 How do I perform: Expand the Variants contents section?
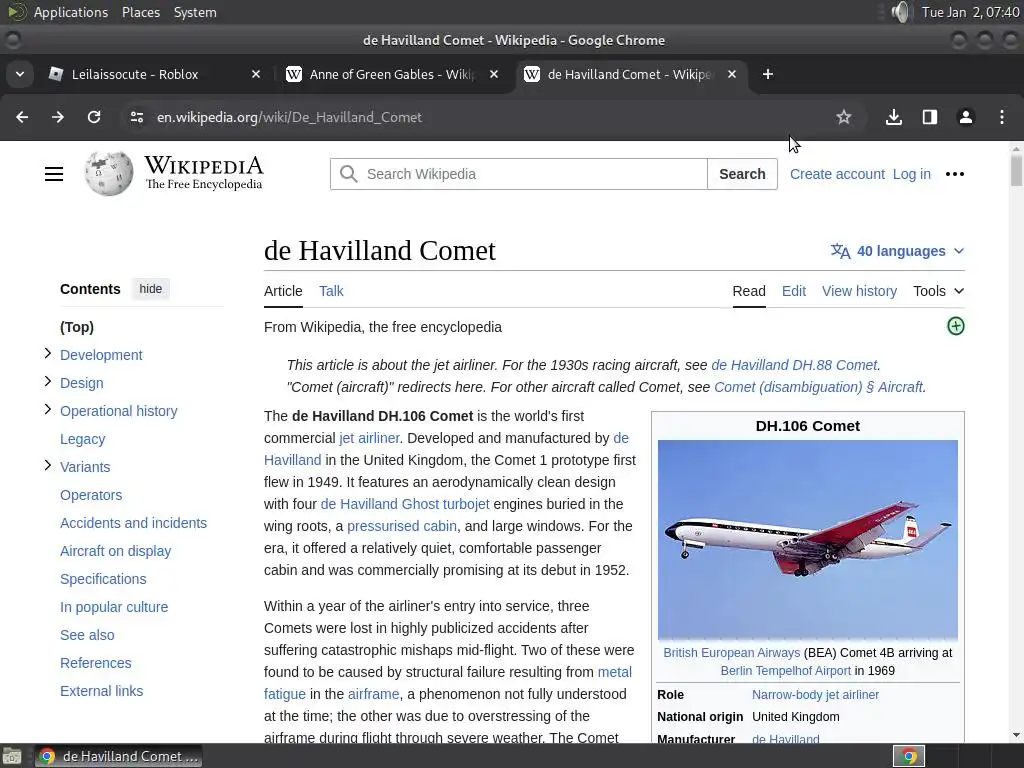coord(48,466)
